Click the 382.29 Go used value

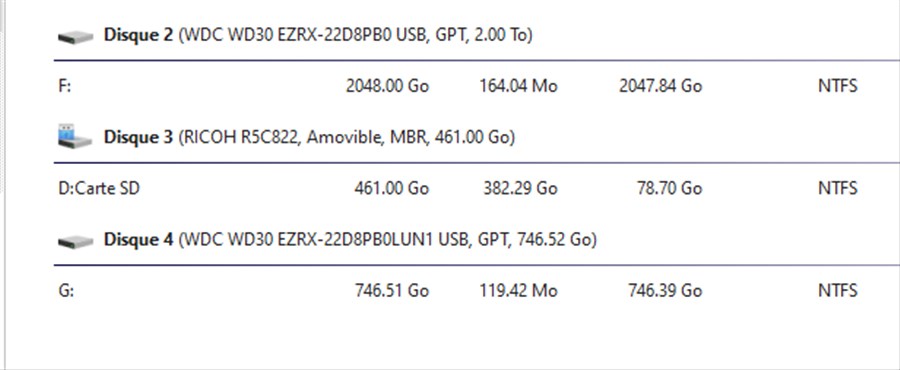[520, 188]
